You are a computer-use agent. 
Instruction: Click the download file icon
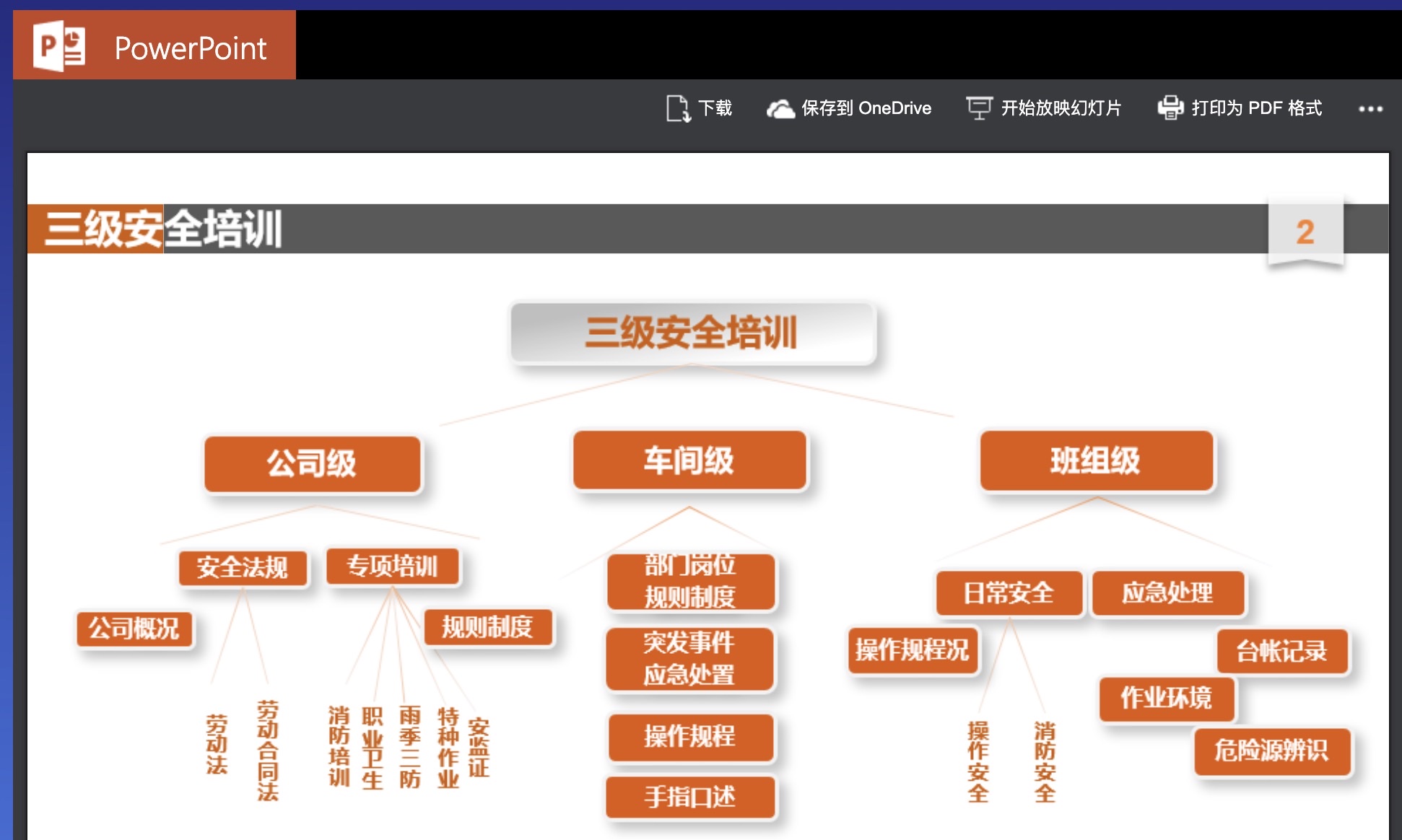point(676,107)
